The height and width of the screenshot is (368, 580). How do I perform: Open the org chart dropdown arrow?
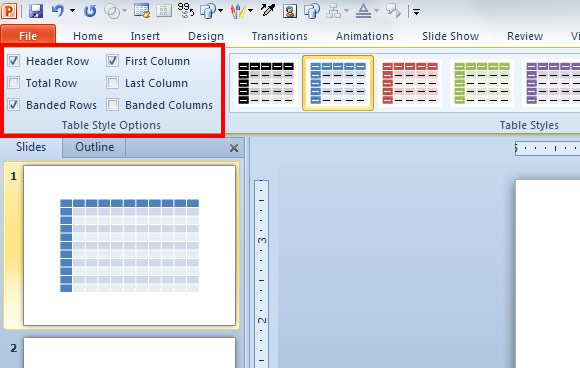tap(347, 11)
